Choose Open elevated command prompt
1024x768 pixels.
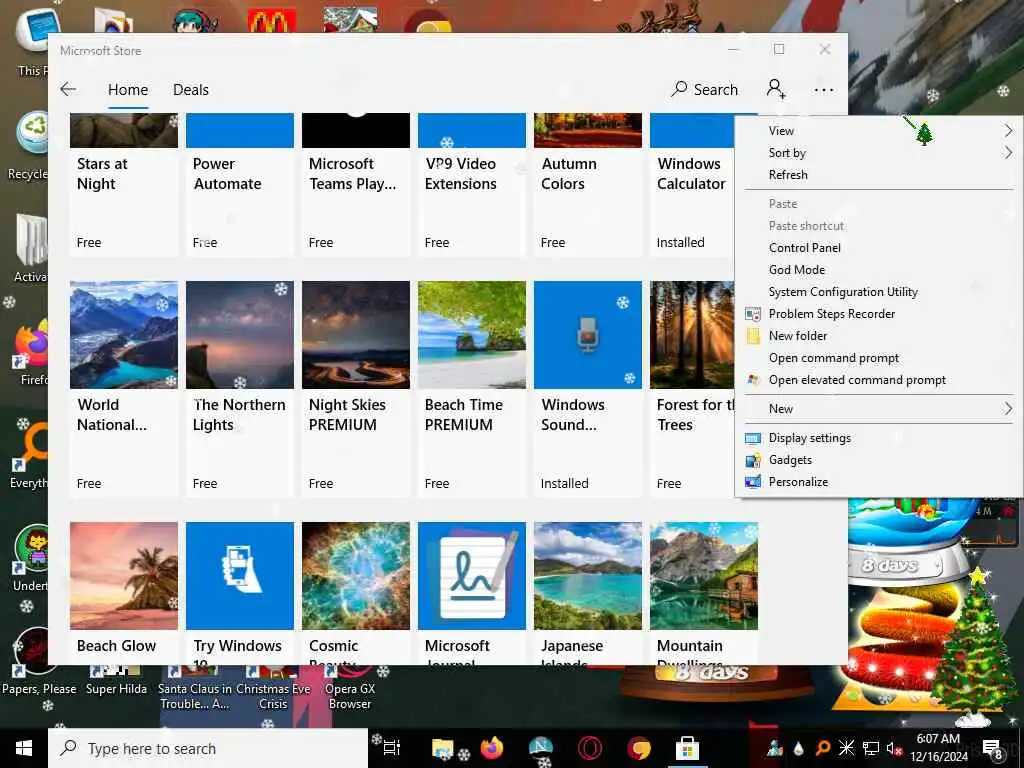pos(879,380)
